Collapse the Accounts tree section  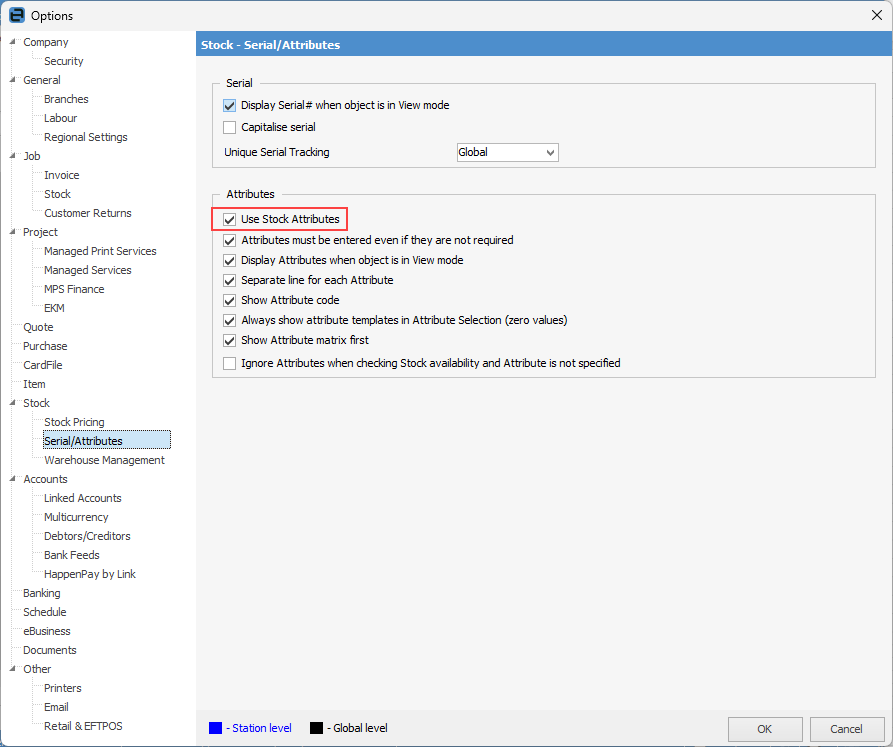[x=12, y=479]
